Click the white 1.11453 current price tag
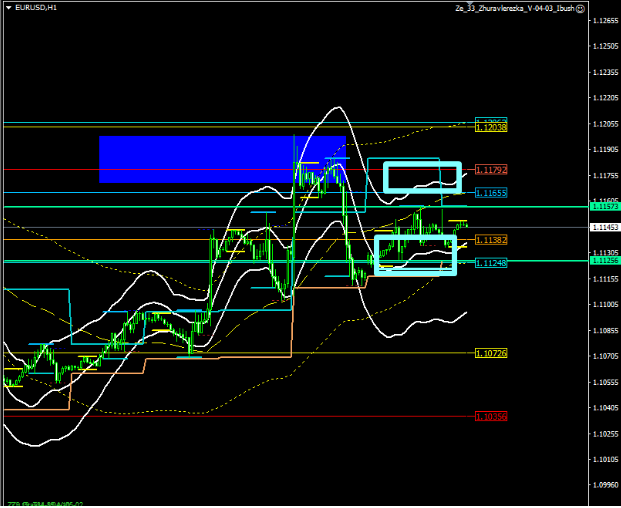The height and width of the screenshot is (508, 621). tap(603, 227)
